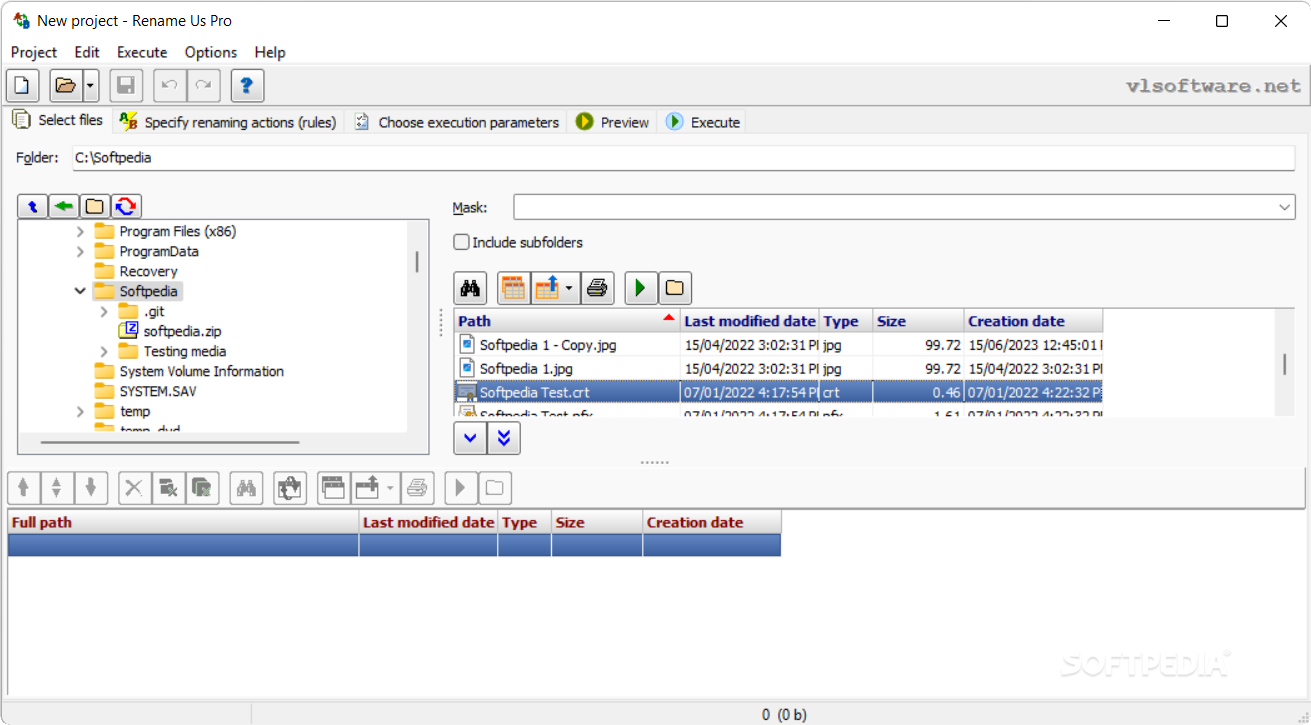Open the Project menu
1311x725 pixels.
pos(34,52)
